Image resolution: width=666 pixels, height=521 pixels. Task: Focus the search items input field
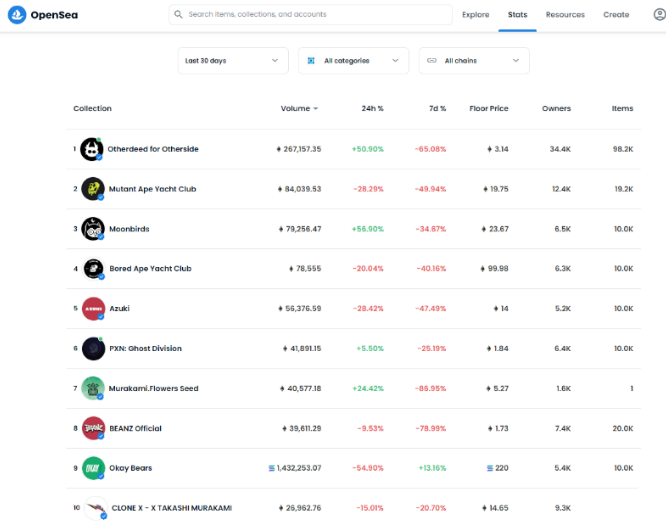pos(310,14)
